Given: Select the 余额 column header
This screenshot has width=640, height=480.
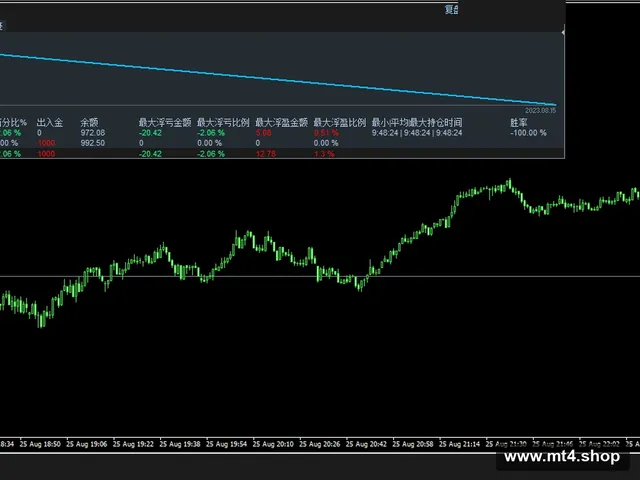Looking at the screenshot, I should (x=89, y=122).
